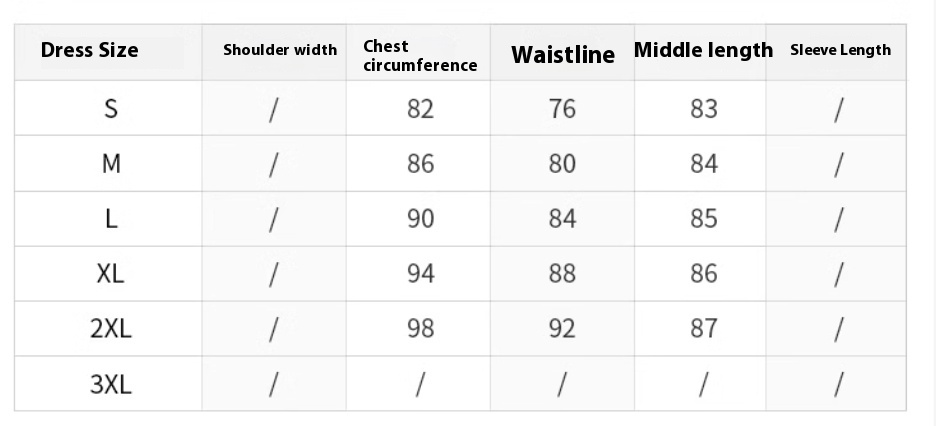
Task: Select chest value 94 for size XL
Action: pyautogui.click(x=421, y=273)
